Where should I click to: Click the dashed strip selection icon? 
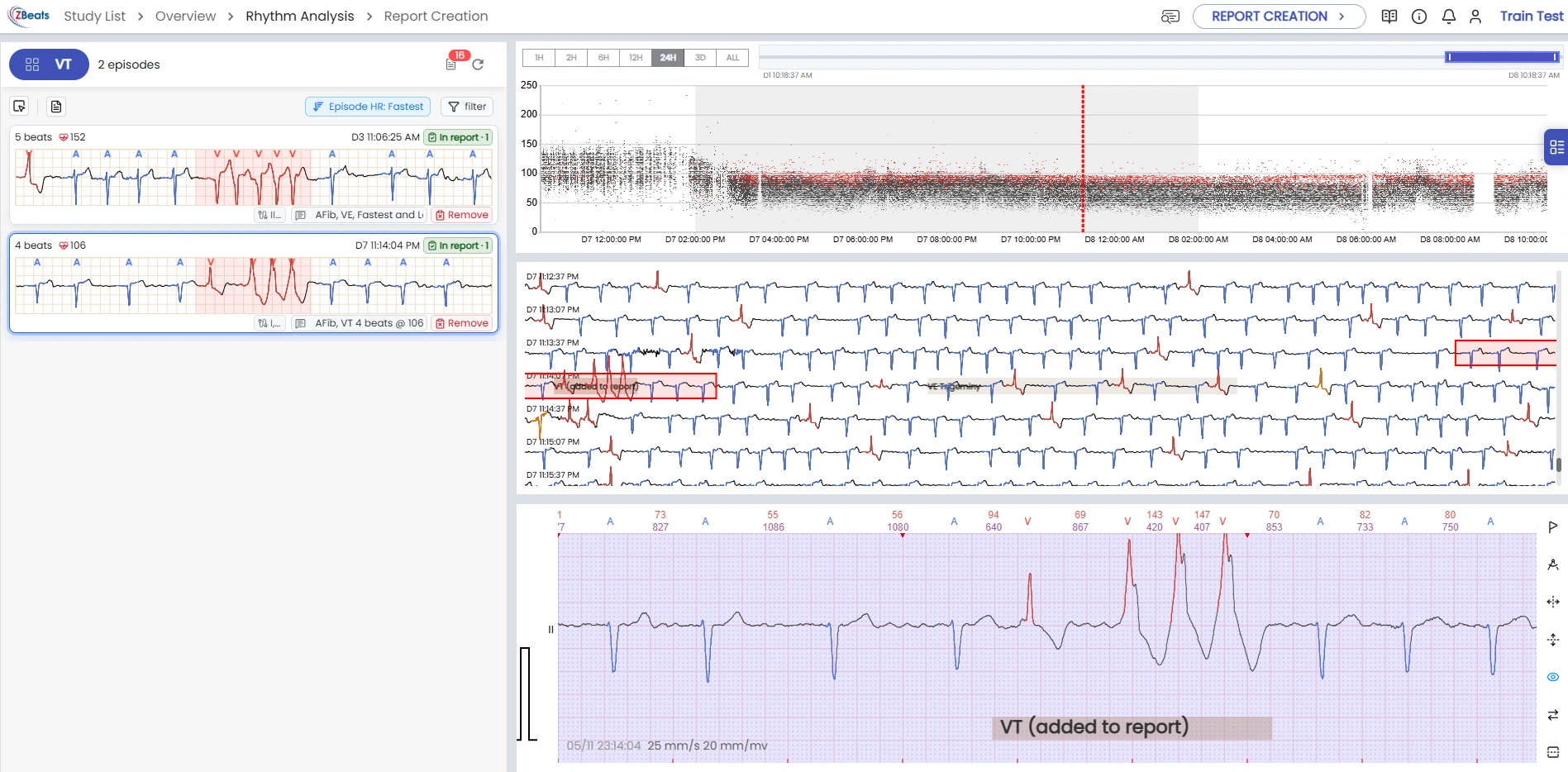[x=1552, y=752]
